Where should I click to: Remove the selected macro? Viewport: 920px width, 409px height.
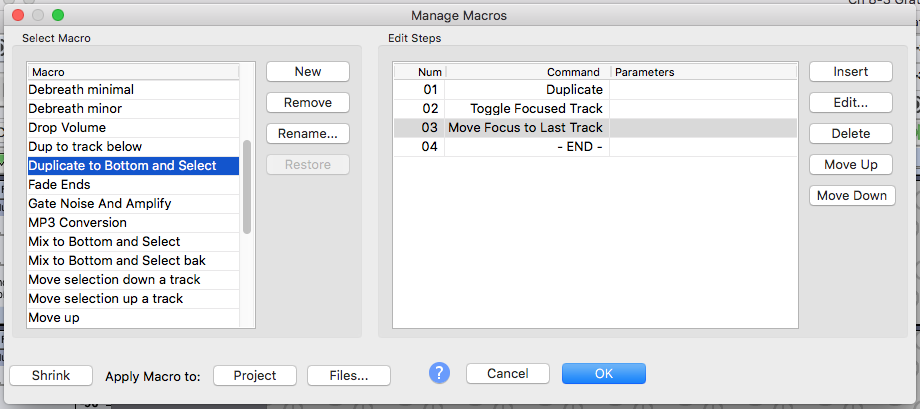308,103
